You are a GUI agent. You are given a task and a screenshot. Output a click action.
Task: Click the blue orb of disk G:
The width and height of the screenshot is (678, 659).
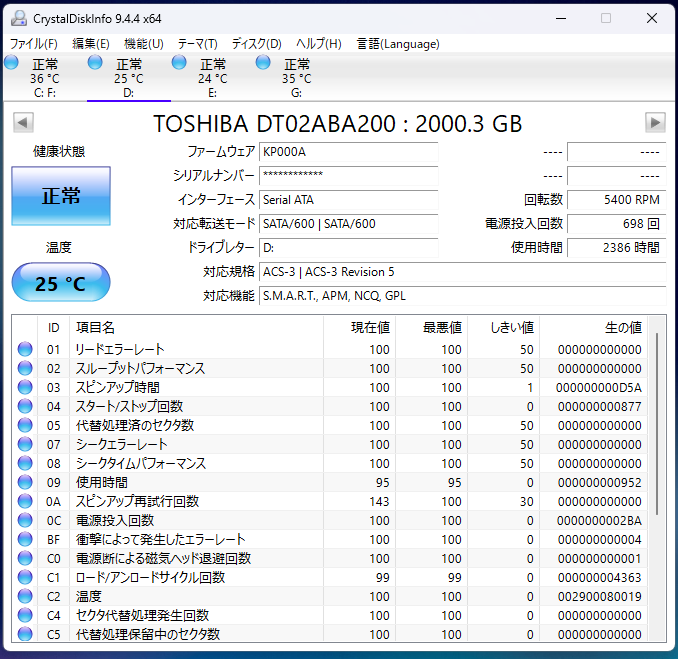pos(263,63)
